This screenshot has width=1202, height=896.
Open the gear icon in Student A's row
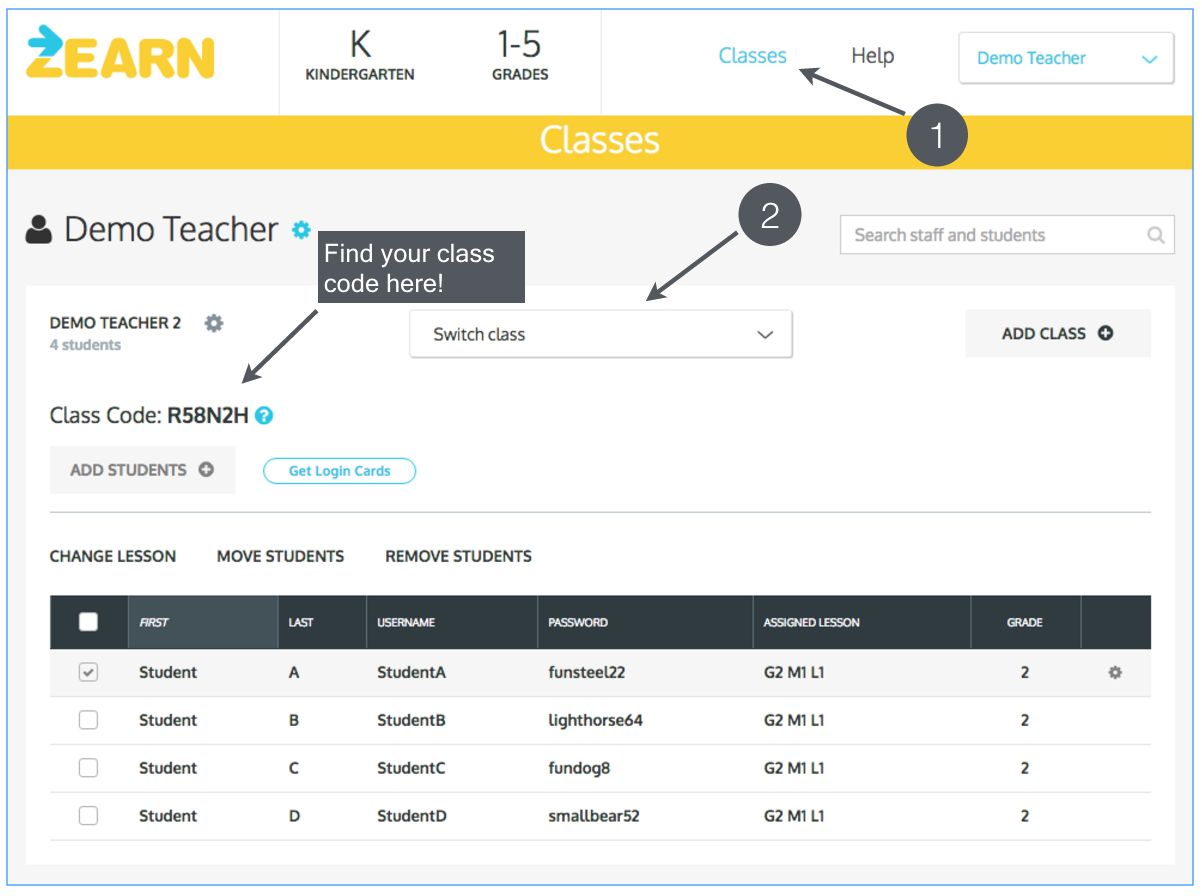1114,672
